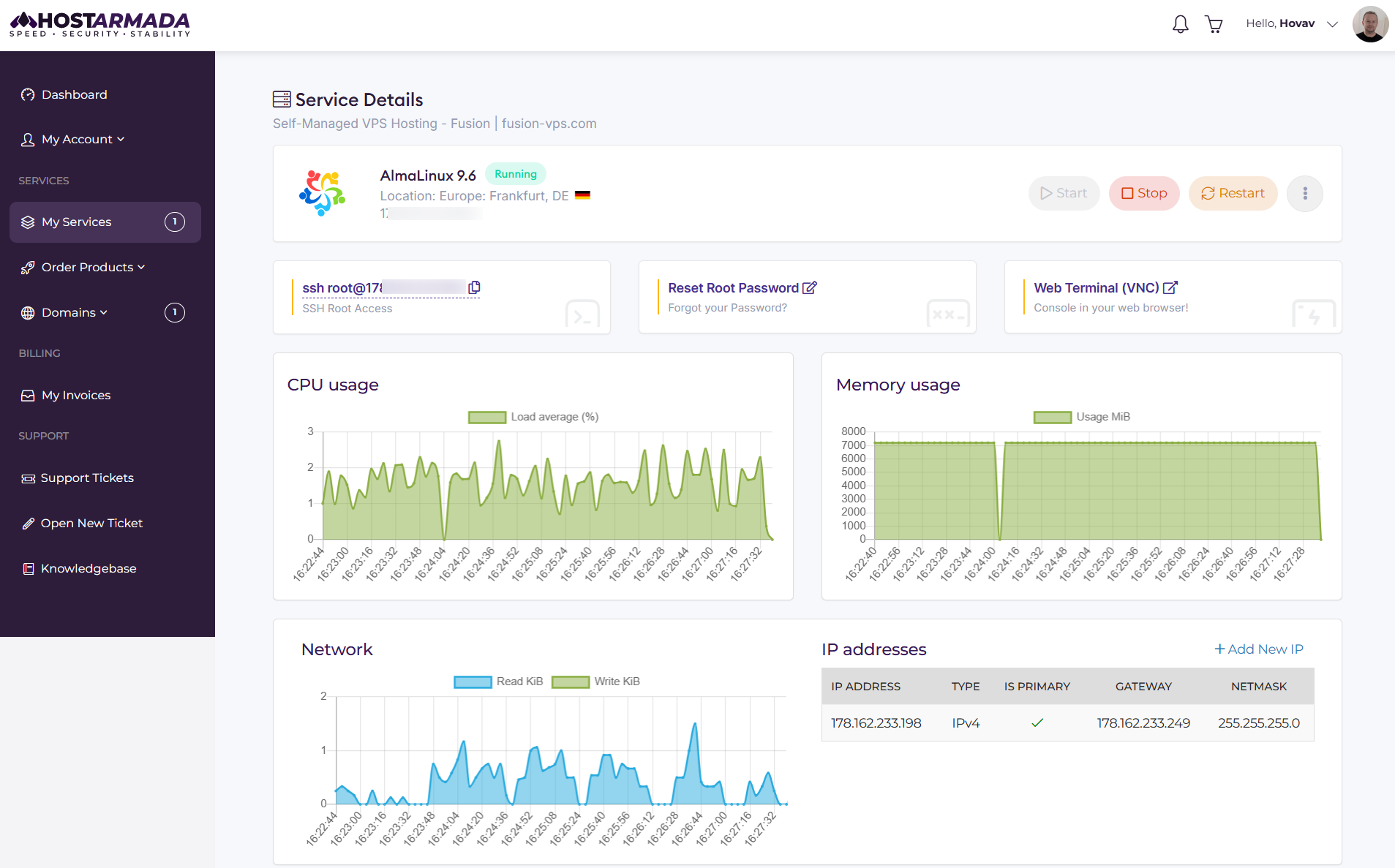
Task: Click the Service Details server icon
Action: (282, 99)
